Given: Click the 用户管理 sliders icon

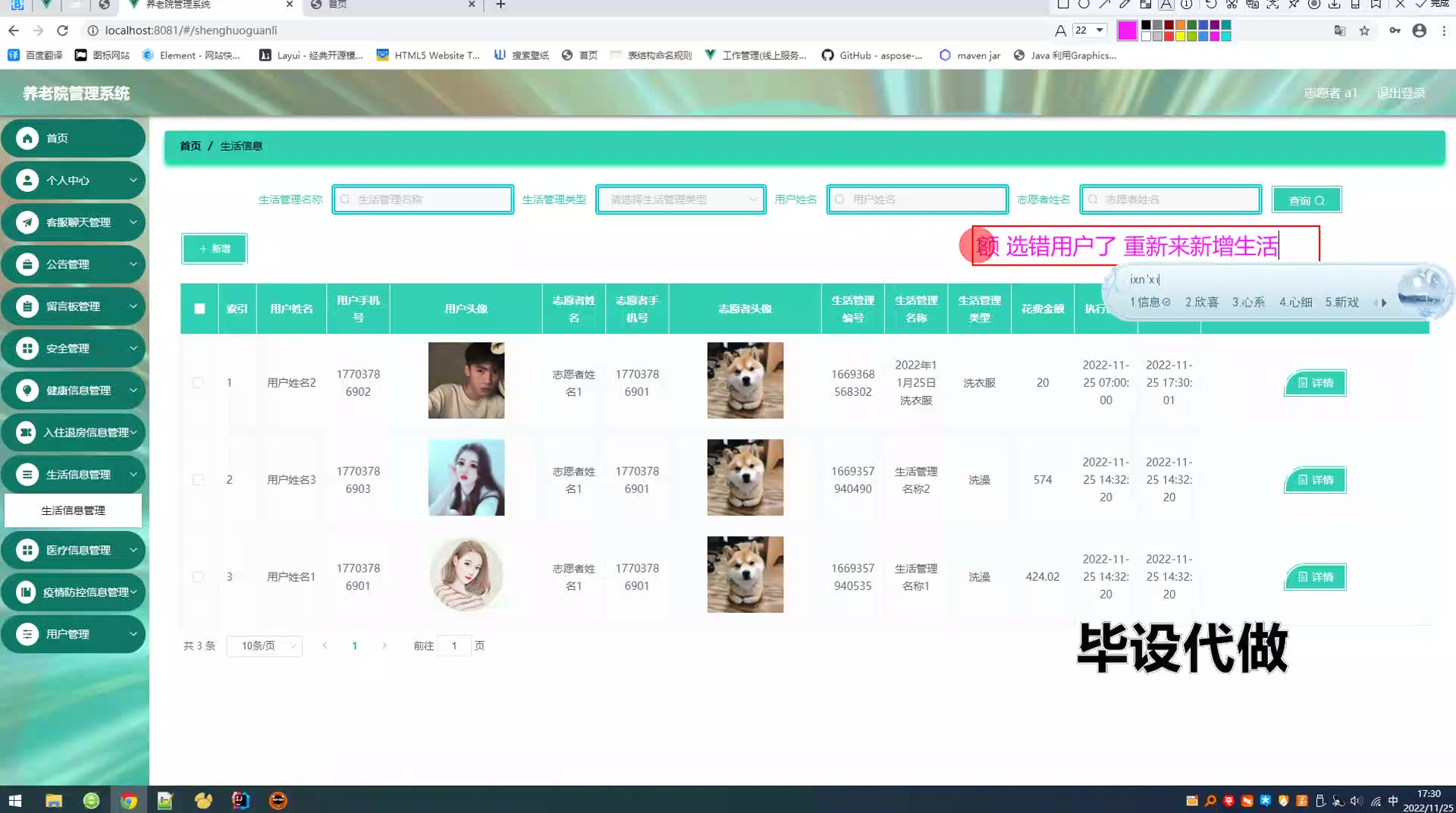Looking at the screenshot, I should click(27, 634).
